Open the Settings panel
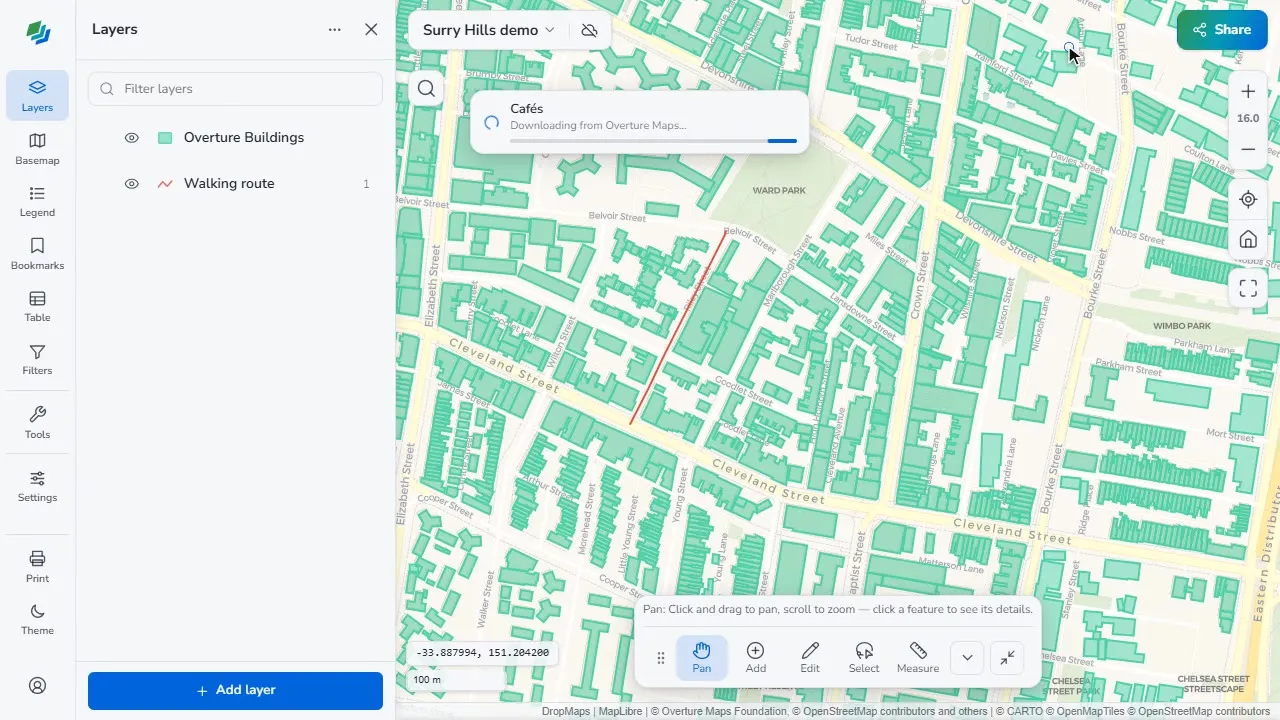The image size is (1280, 720). point(37,486)
